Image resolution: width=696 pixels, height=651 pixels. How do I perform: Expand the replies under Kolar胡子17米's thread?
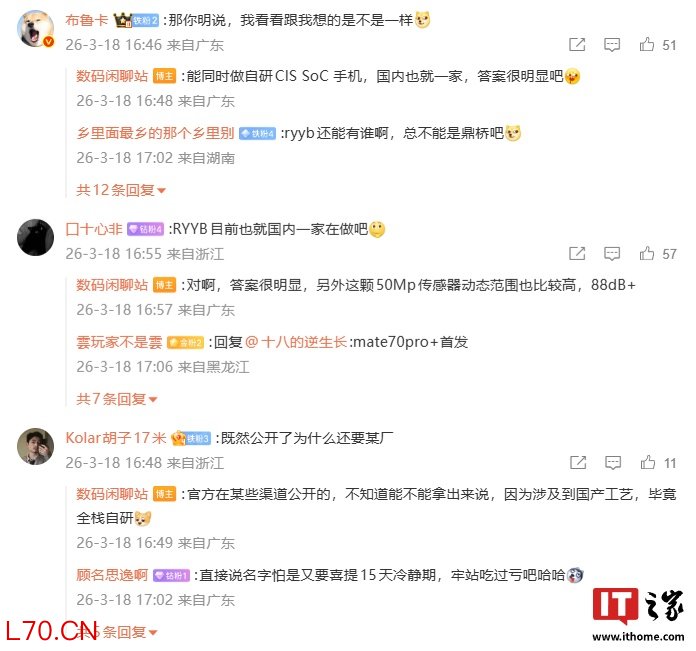(x=117, y=631)
